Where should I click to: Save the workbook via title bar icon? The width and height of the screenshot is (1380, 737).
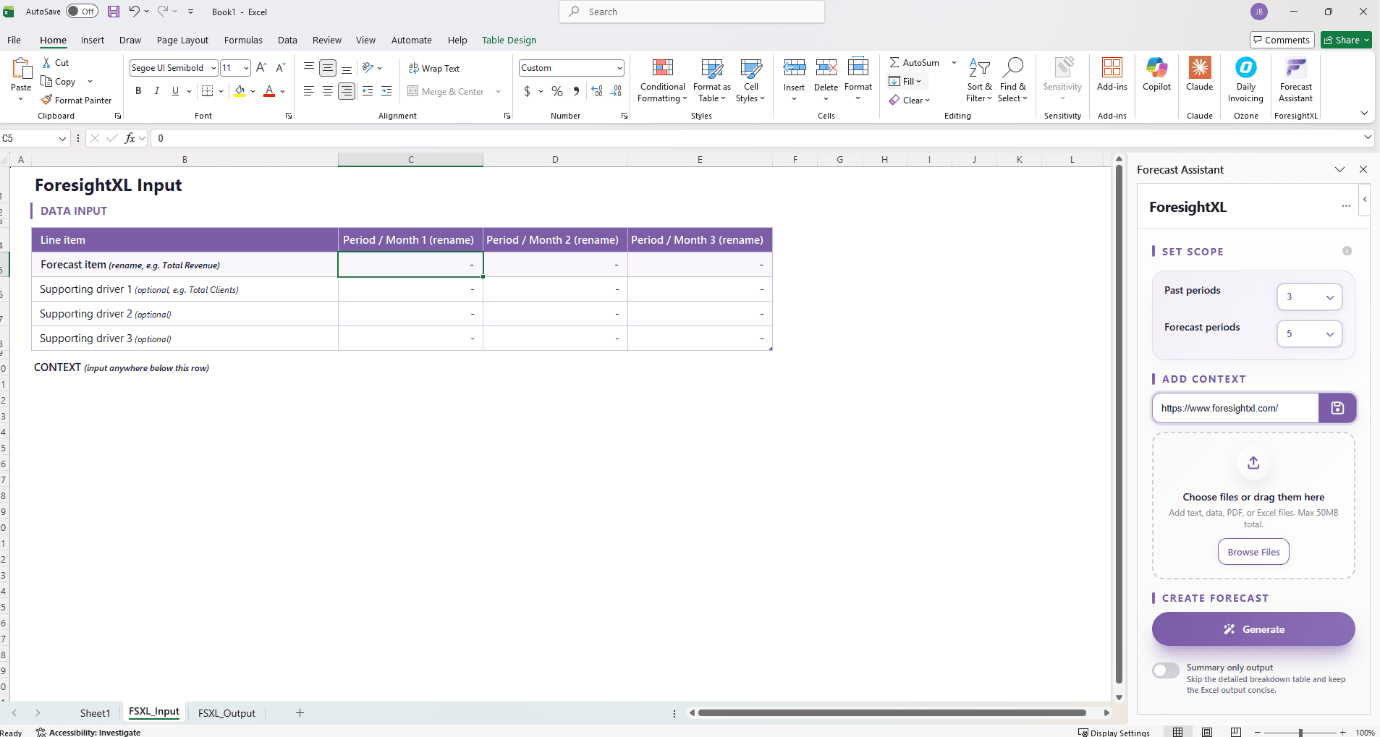tap(113, 11)
